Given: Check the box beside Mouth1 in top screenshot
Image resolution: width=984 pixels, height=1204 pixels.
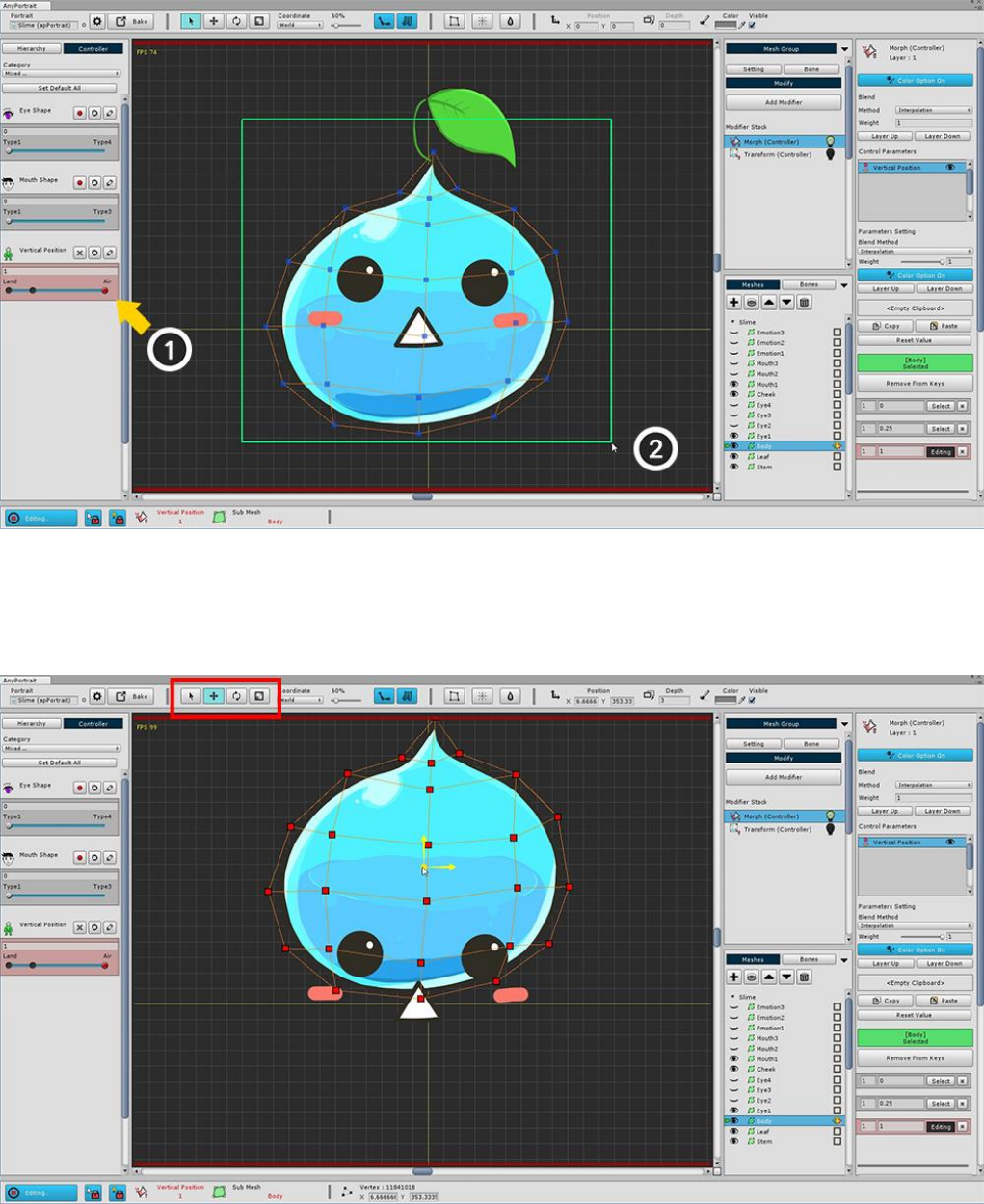Looking at the screenshot, I should point(837,385).
